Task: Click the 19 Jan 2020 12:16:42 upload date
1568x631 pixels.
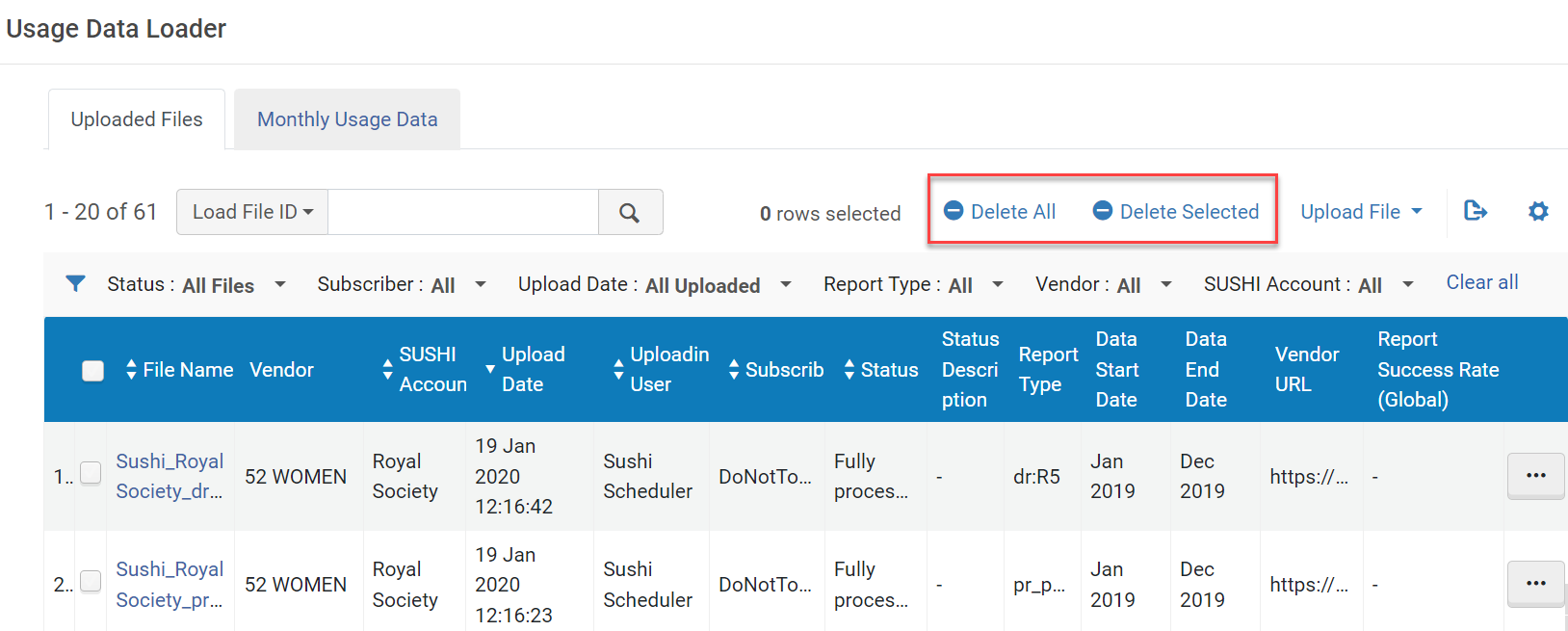Action: click(x=513, y=476)
